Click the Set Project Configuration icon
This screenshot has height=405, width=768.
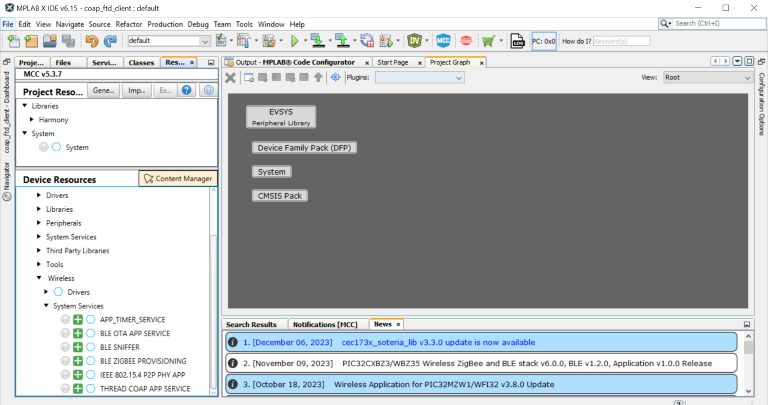(221, 41)
